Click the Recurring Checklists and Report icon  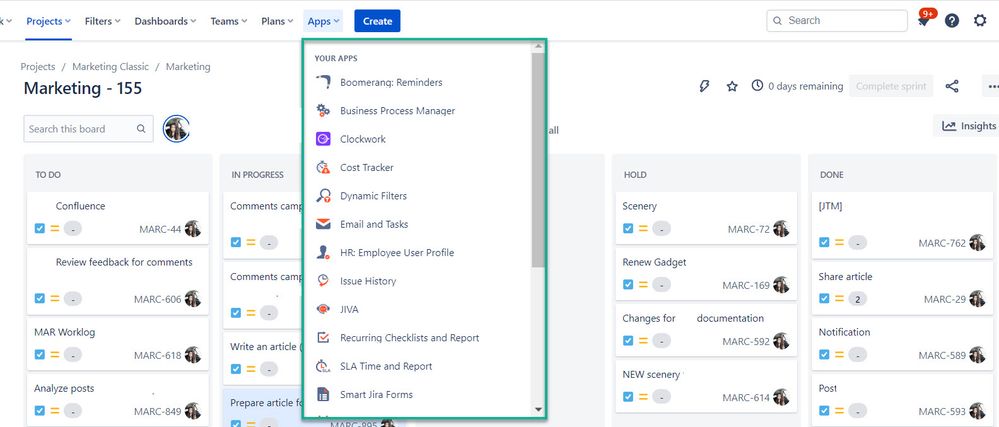coord(323,338)
